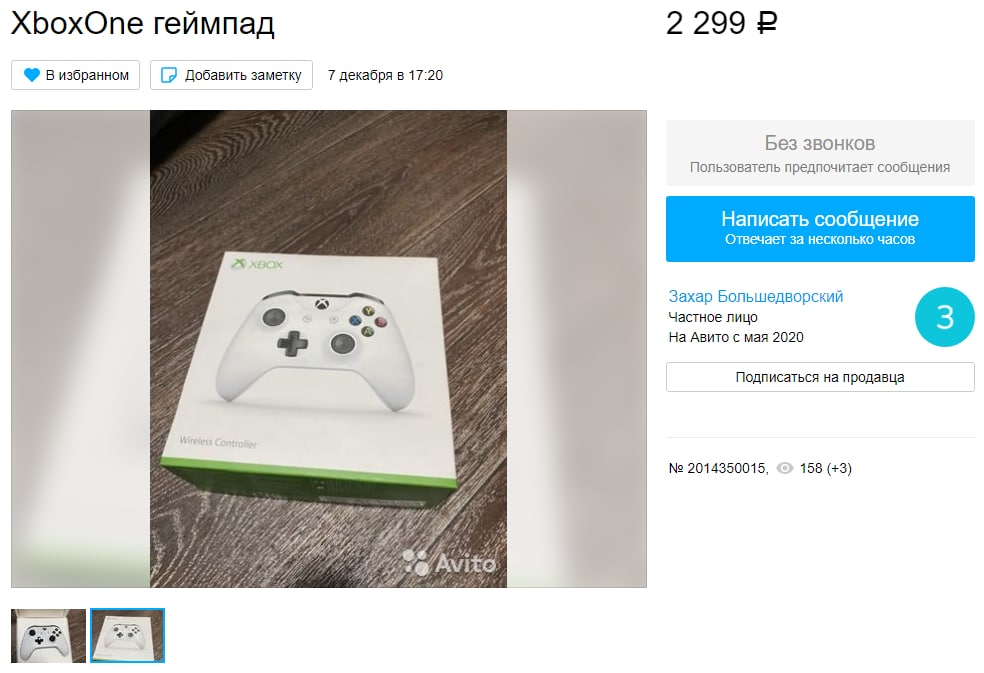Click the eye views counter icon

coord(784,468)
